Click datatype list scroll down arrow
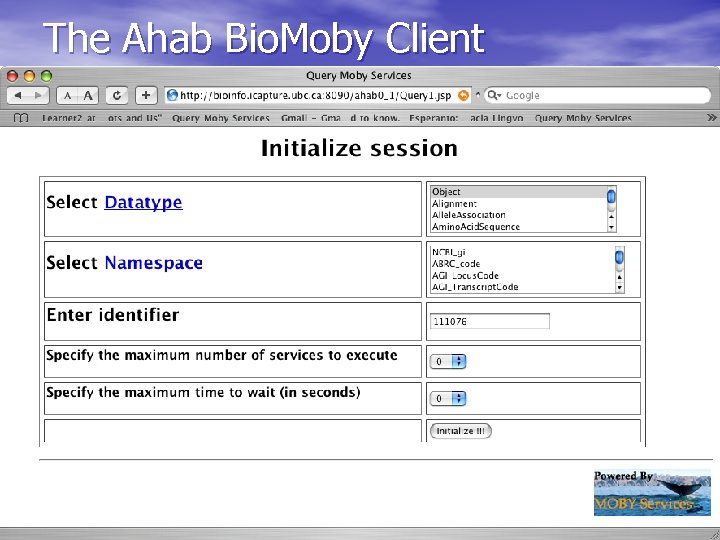 [611, 227]
